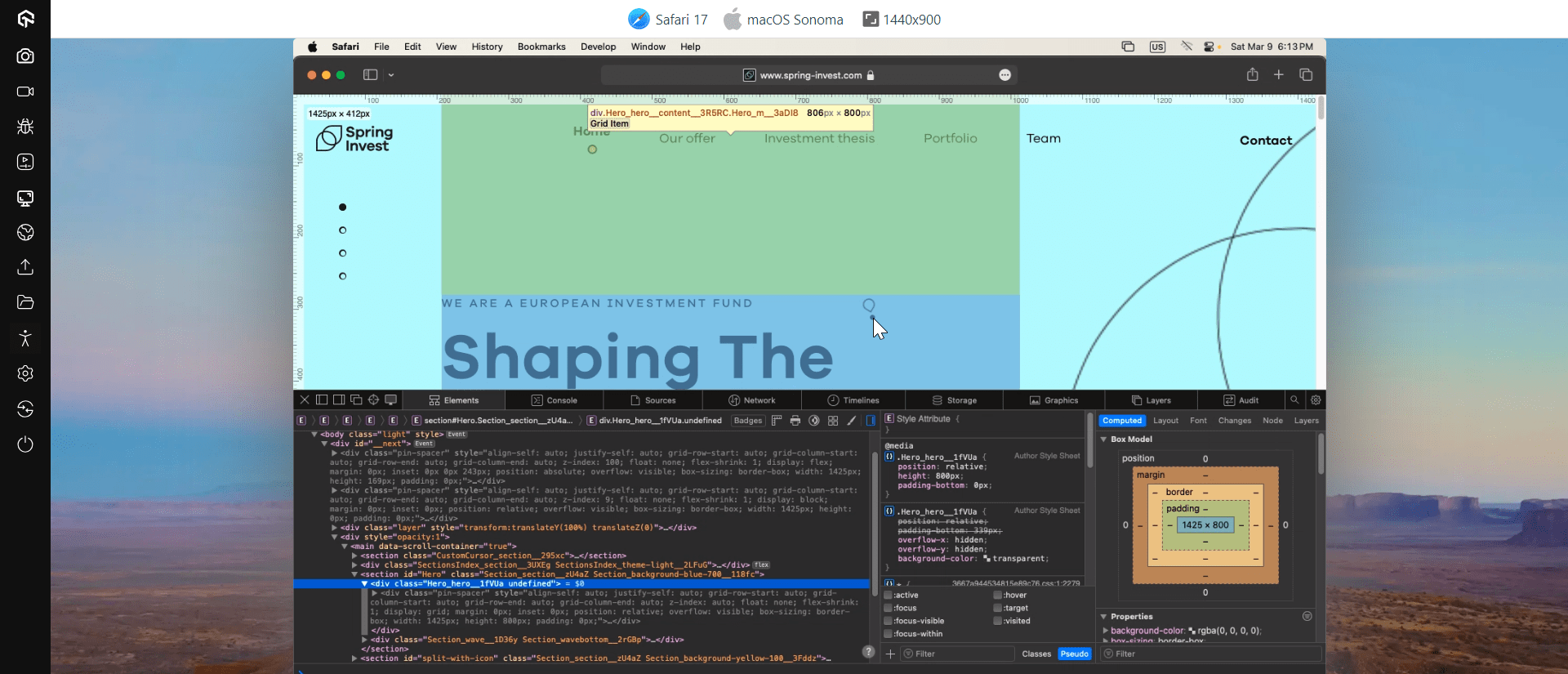
Task: Open the inspector search magnifier
Action: click(1294, 399)
